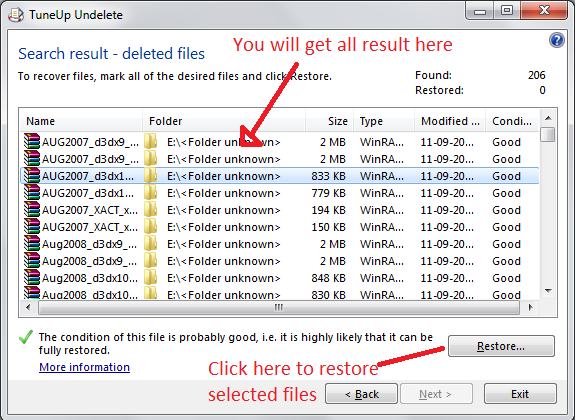Viewport: 576px width, 420px height.
Task: Click WinRAR icon of 150 KB row
Action: (32, 226)
